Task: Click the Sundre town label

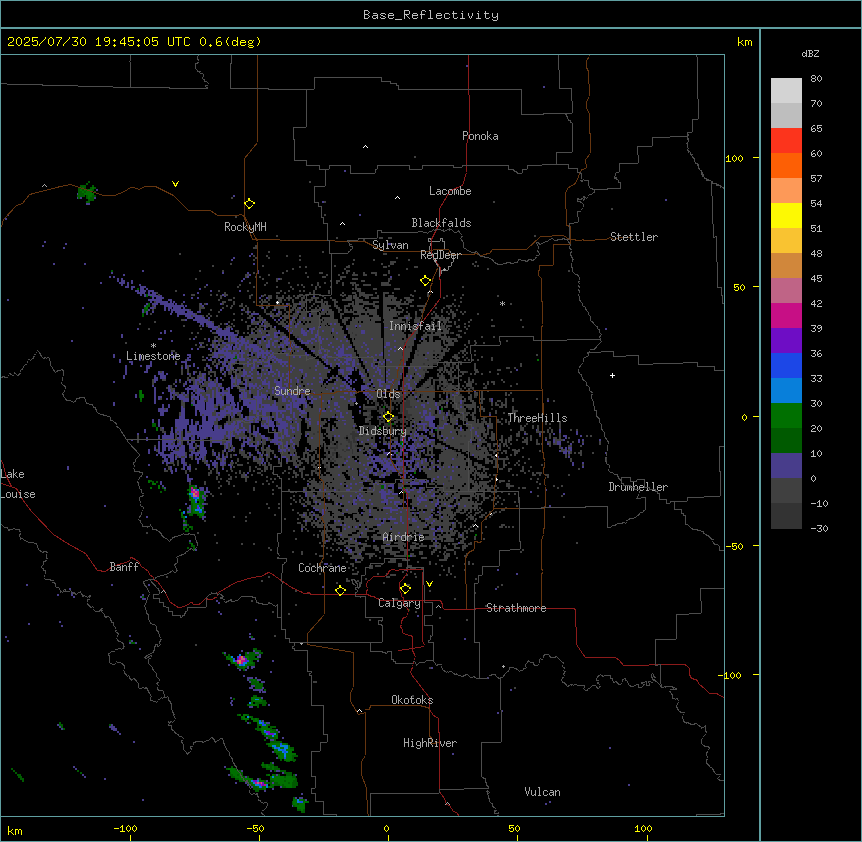Action: pyautogui.click(x=292, y=391)
